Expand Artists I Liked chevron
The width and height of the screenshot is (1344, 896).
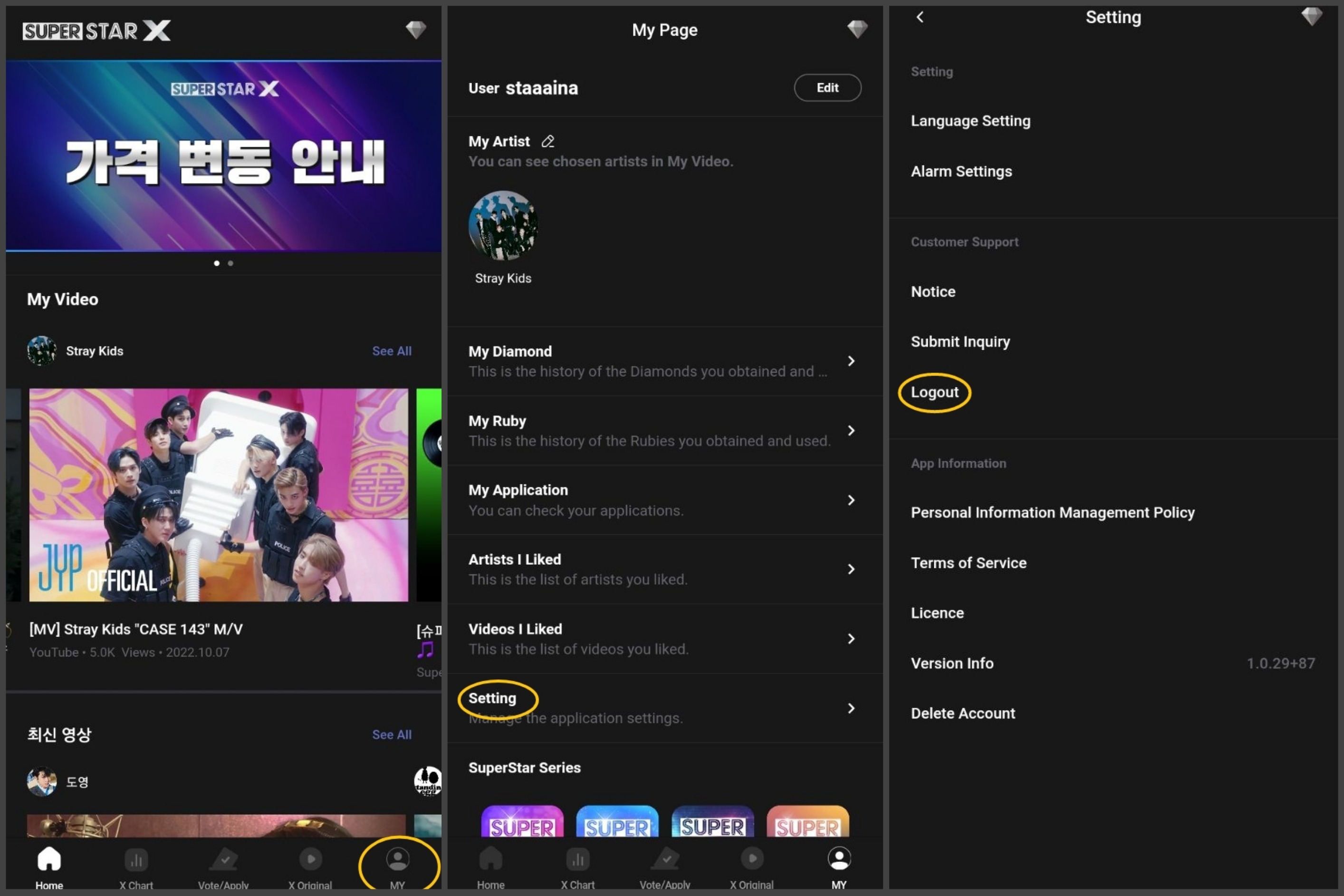[x=851, y=569]
